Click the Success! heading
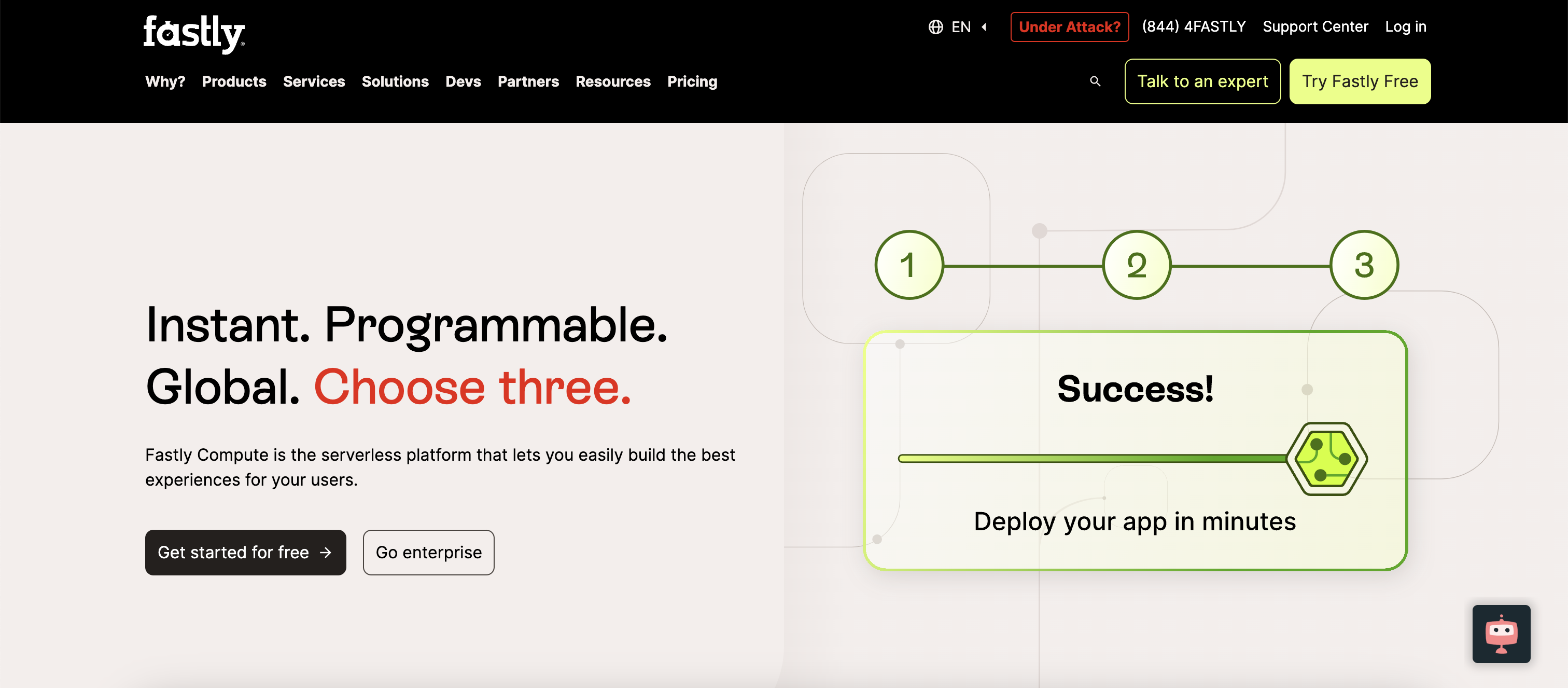This screenshot has height=688, width=1568. pyautogui.click(x=1135, y=389)
